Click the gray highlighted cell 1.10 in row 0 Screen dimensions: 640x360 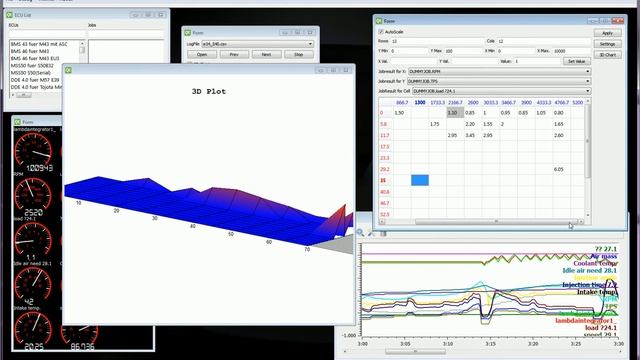pos(455,113)
